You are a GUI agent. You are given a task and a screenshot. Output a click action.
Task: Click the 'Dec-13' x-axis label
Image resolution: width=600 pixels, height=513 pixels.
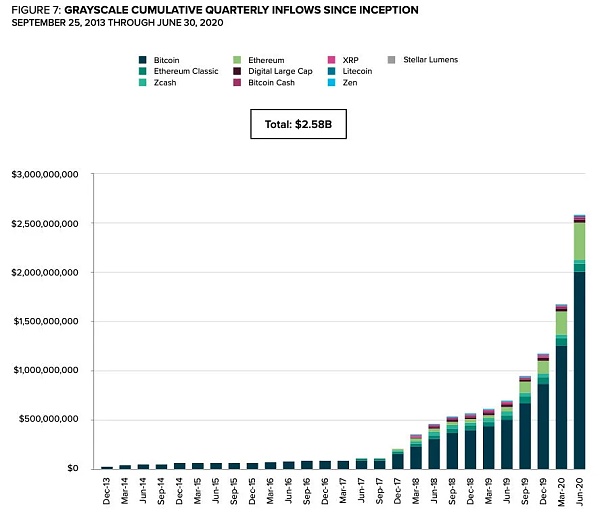106,491
